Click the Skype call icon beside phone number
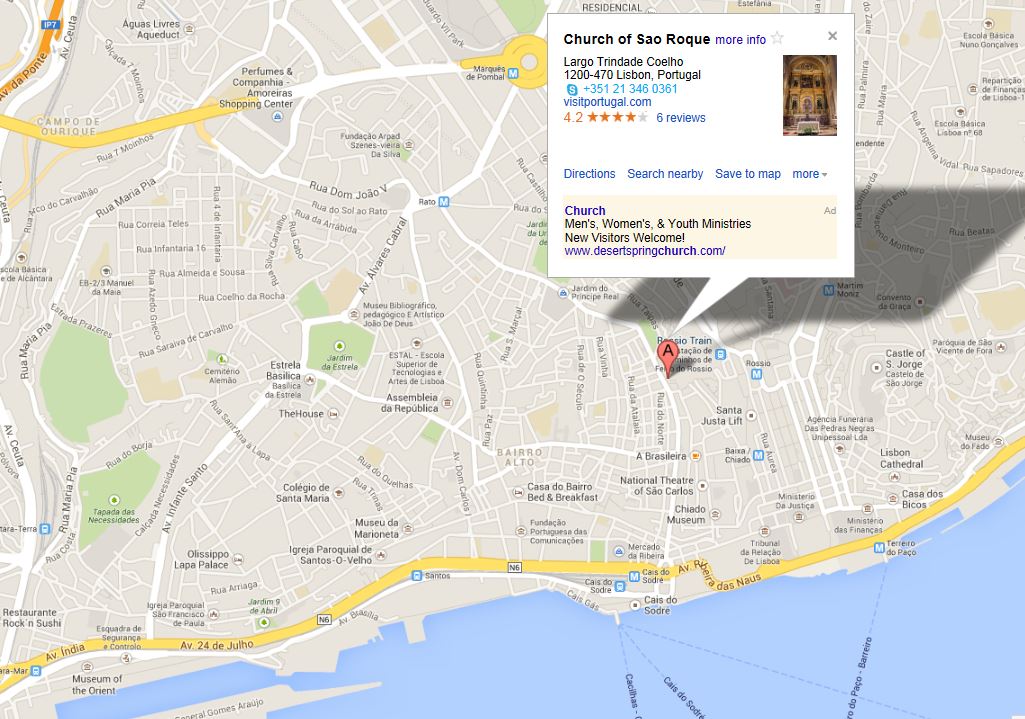This screenshot has height=719, width=1025. (572, 90)
